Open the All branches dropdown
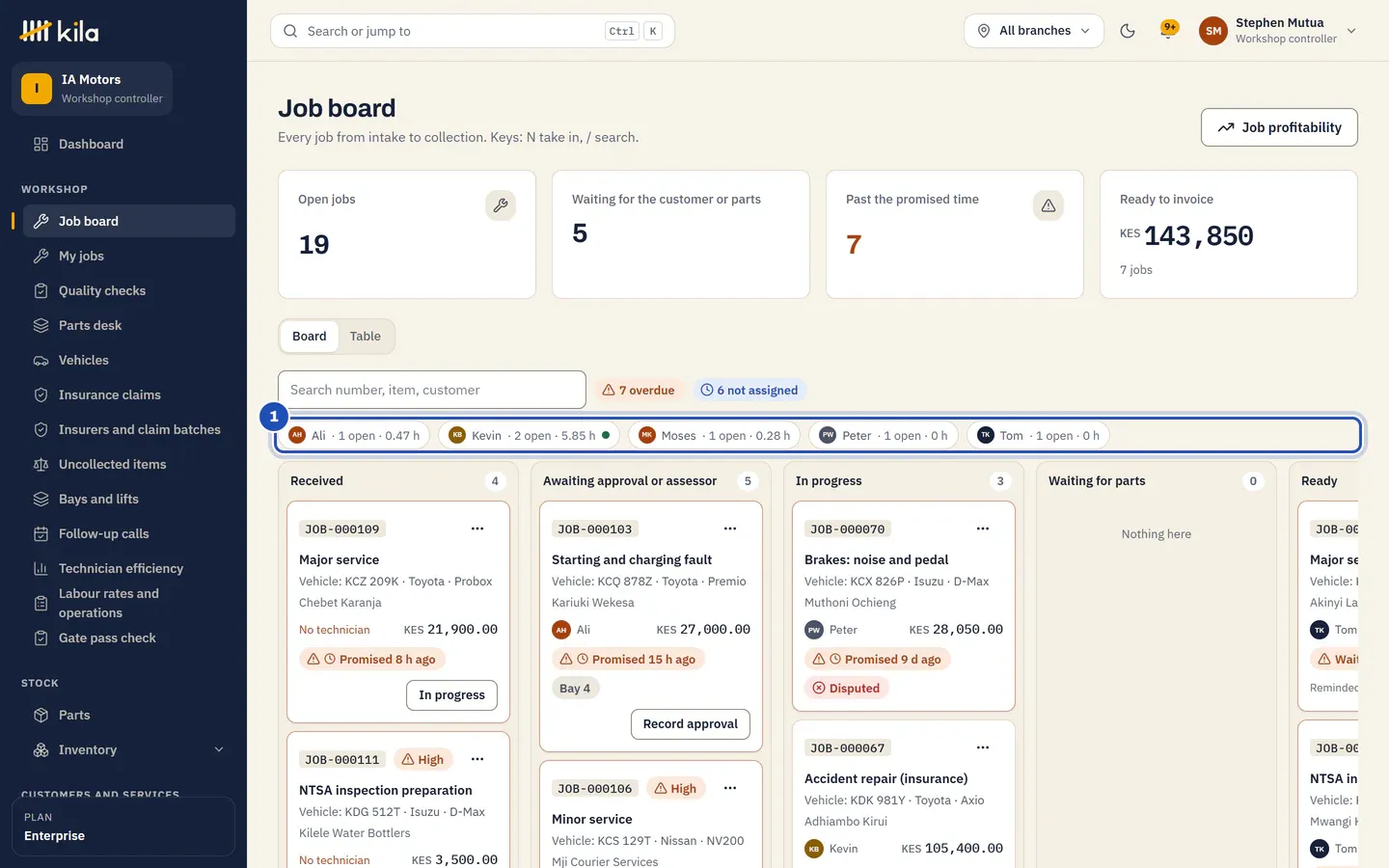Screen dimensions: 1389x868 [1034, 31]
